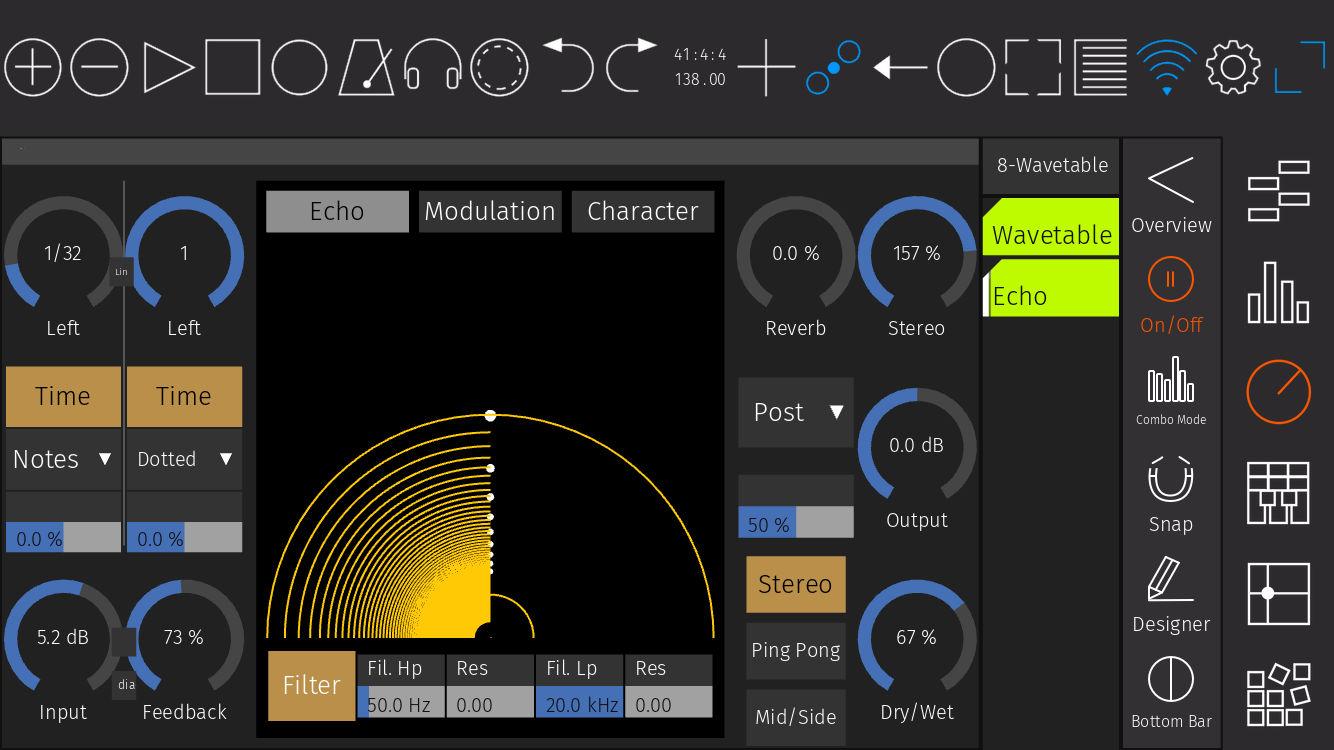Image resolution: width=1334 pixels, height=750 pixels.
Task: Click the Reverb knob at 0.0 %
Action: click(x=796, y=255)
